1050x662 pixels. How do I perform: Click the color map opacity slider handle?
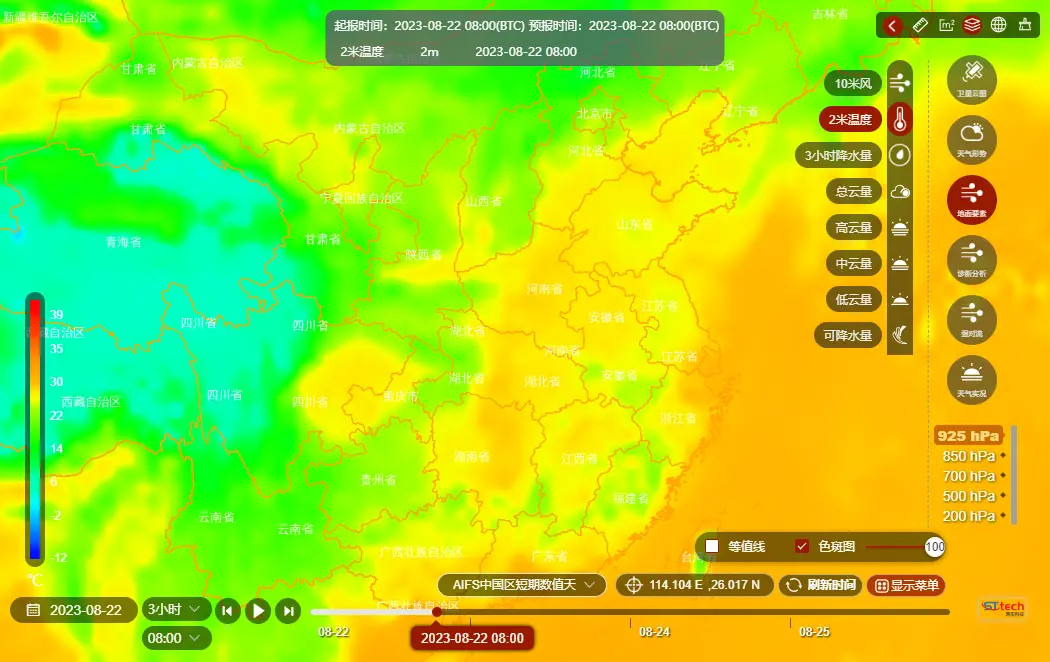(935, 546)
